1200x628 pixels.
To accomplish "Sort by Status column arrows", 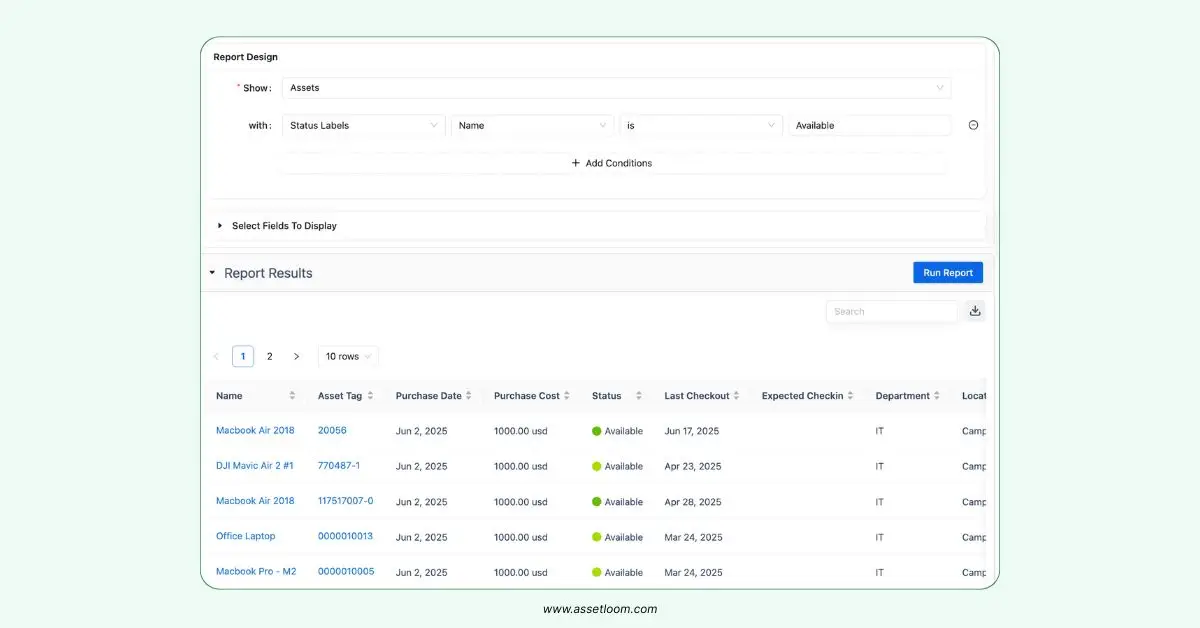I will pyautogui.click(x=640, y=396).
